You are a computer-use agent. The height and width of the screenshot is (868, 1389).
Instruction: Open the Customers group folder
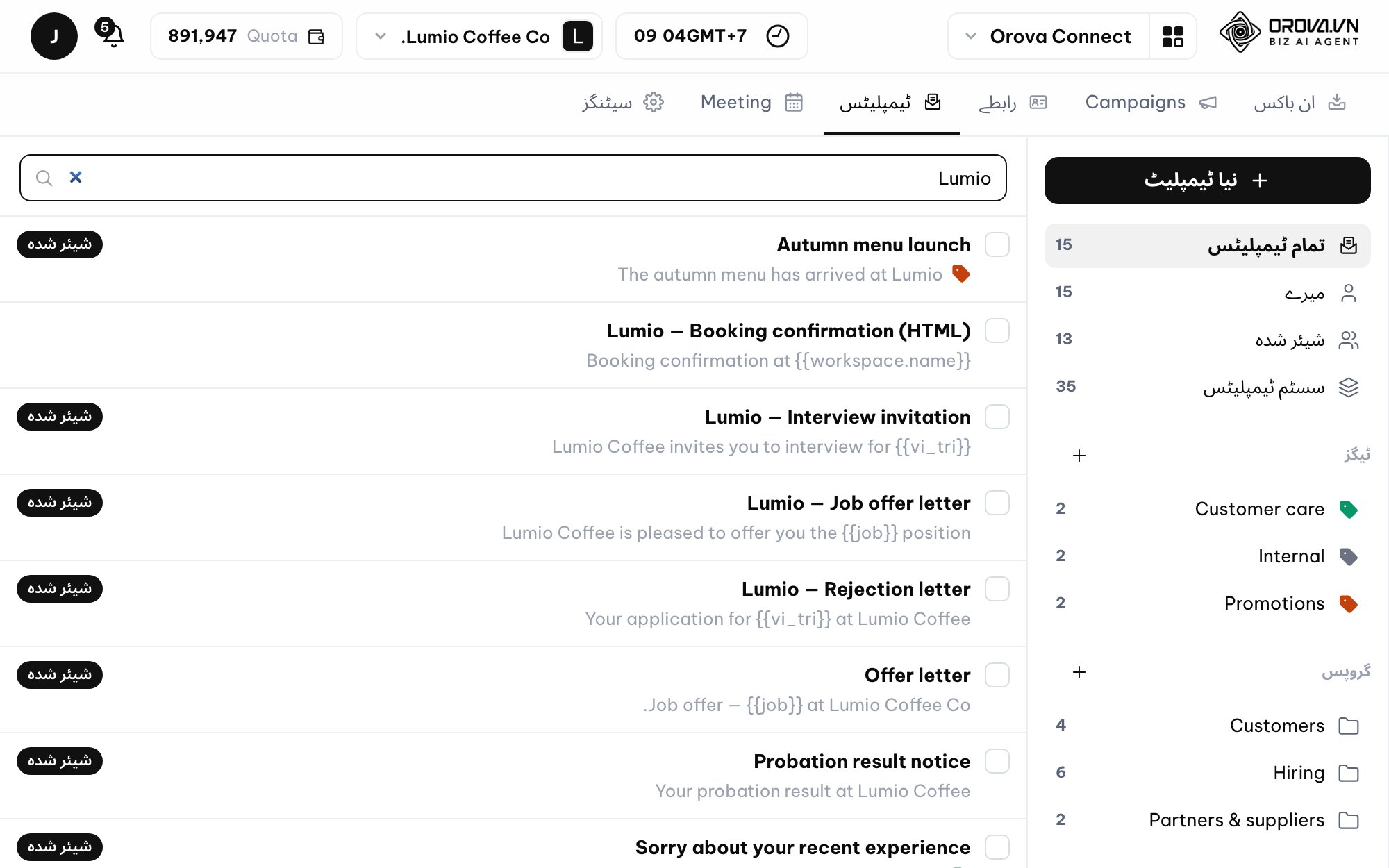[1208, 726]
